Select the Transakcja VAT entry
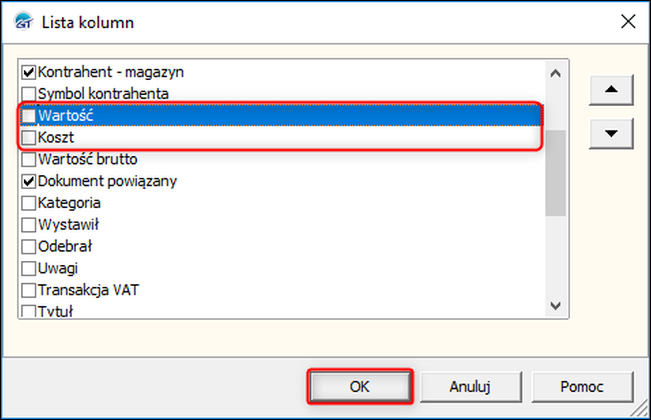 [x=88, y=290]
